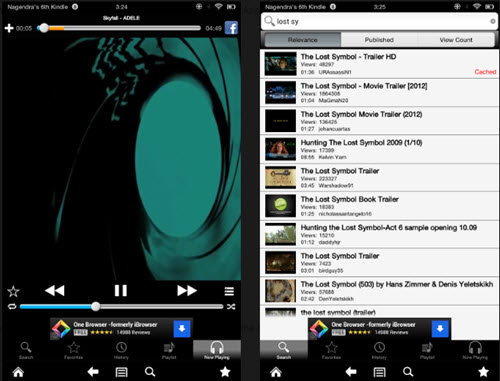This screenshot has width=500, height=381.
Task: Skip to the next track
Action: pyautogui.click(x=187, y=290)
